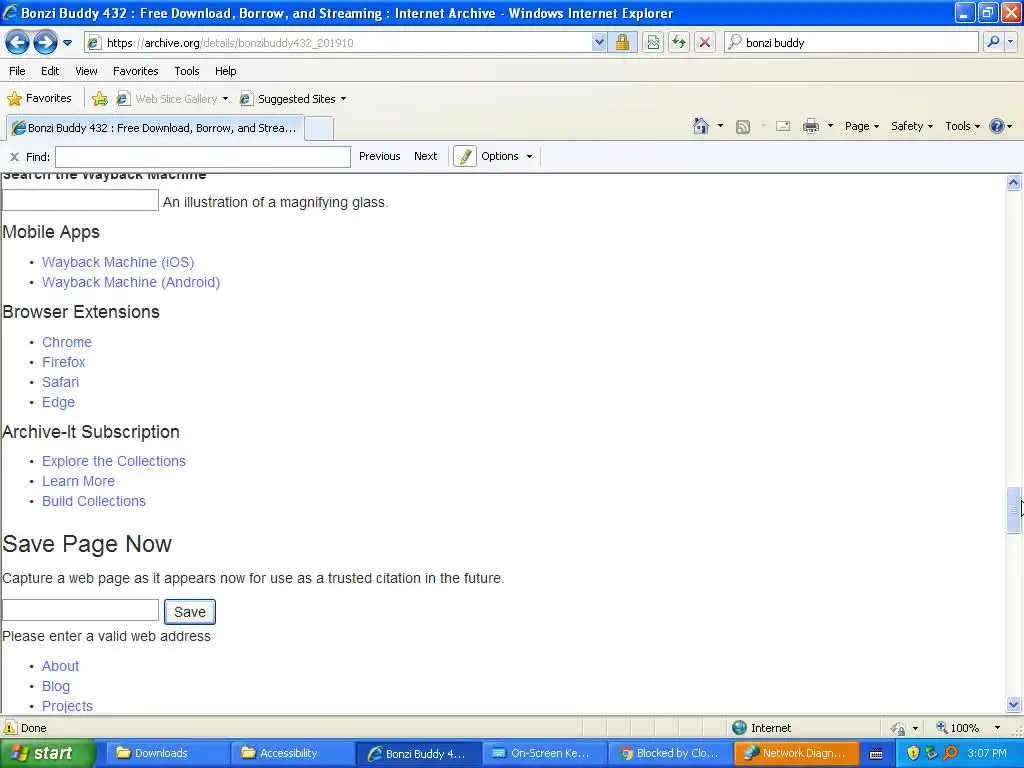Open recent pages dropdown next to Forward
The height and width of the screenshot is (768, 1024).
(67, 43)
